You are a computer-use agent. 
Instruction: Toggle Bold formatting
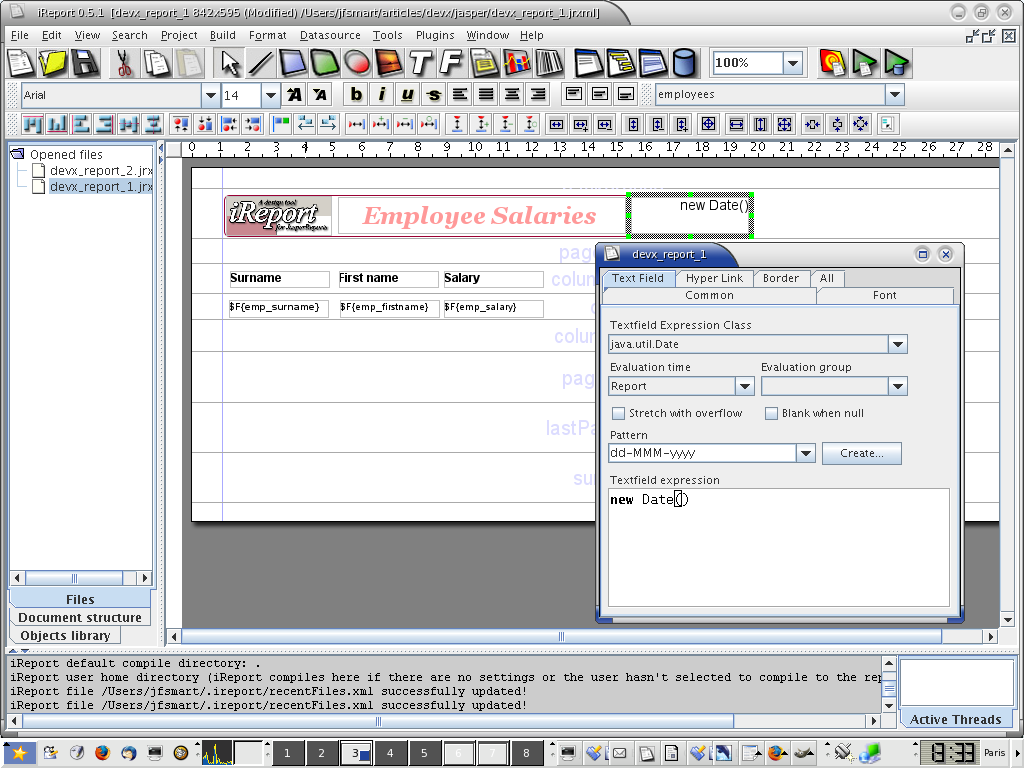point(356,95)
